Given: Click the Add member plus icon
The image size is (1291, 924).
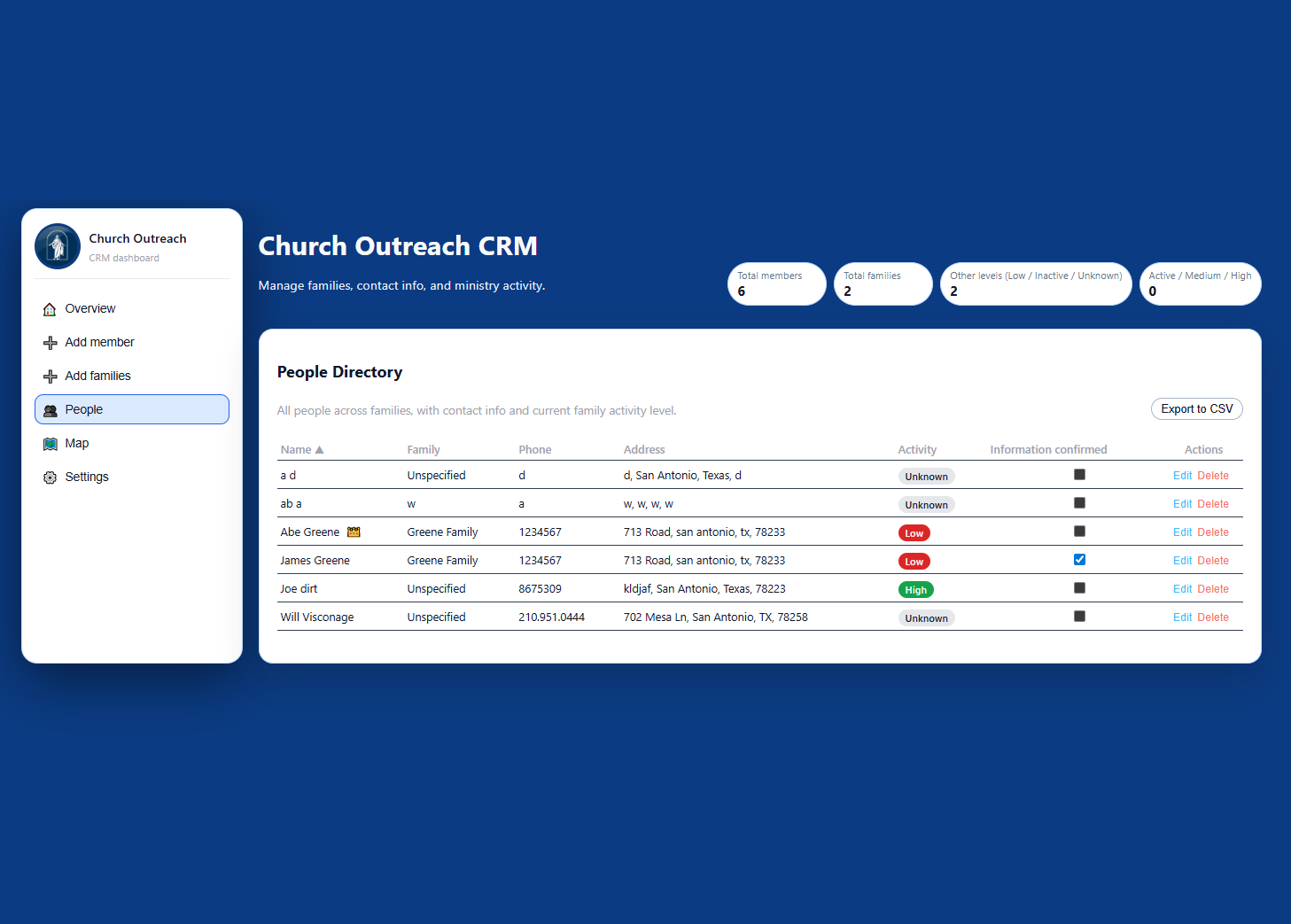Looking at the screenshot, I should (x=50, y=342).
